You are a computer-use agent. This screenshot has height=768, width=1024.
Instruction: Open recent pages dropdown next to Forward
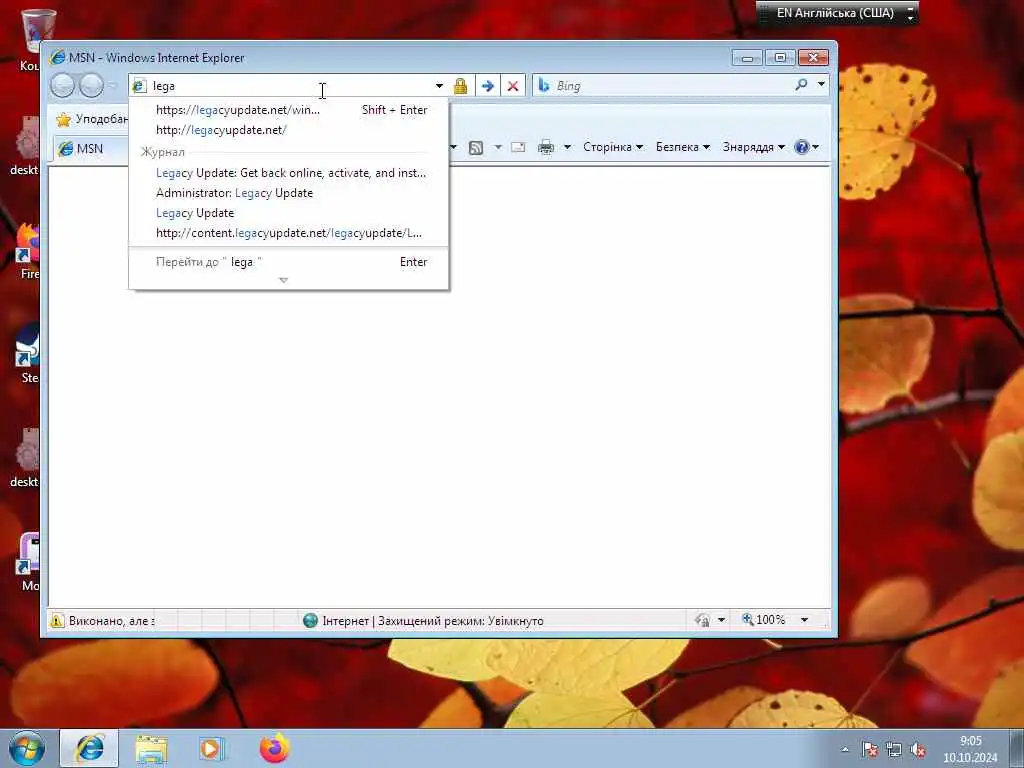[x=112, y=86]
